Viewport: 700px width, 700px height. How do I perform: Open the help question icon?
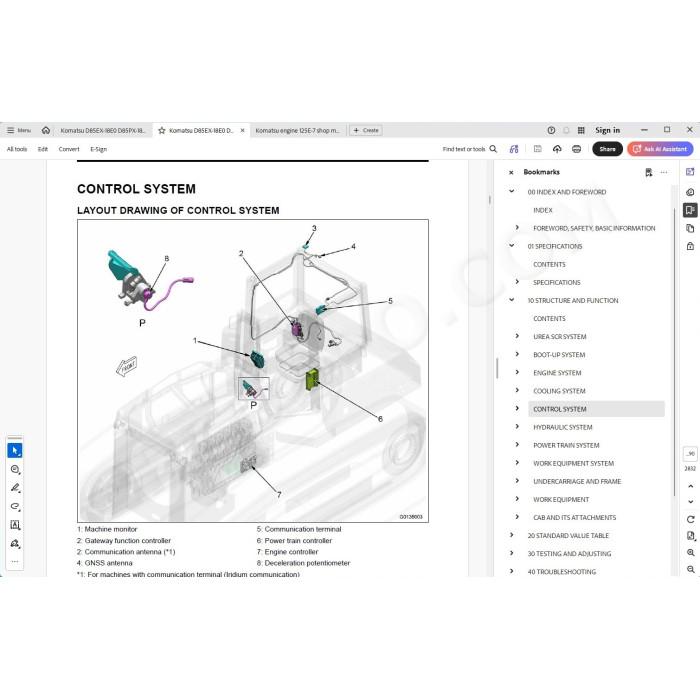pos(551,130)
